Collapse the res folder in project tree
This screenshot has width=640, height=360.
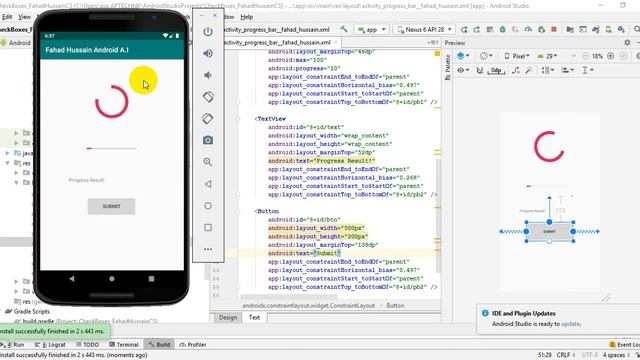pyautogui.click(x=7, y=163)
